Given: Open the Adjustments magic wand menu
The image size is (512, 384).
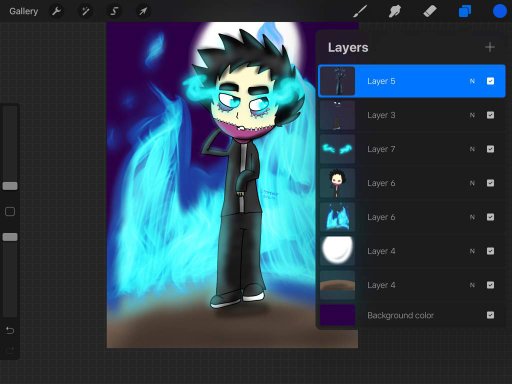Looking at the screenshot, I should 85,11.
